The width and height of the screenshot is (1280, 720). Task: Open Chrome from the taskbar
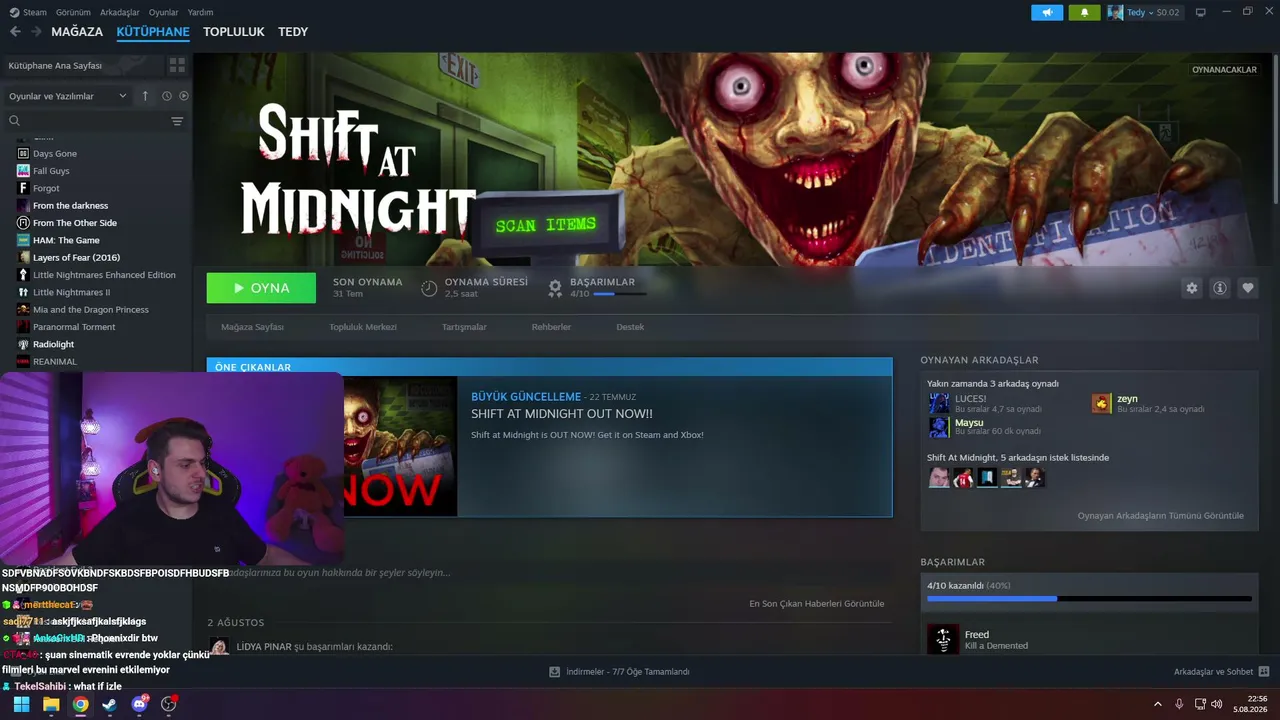80,704
